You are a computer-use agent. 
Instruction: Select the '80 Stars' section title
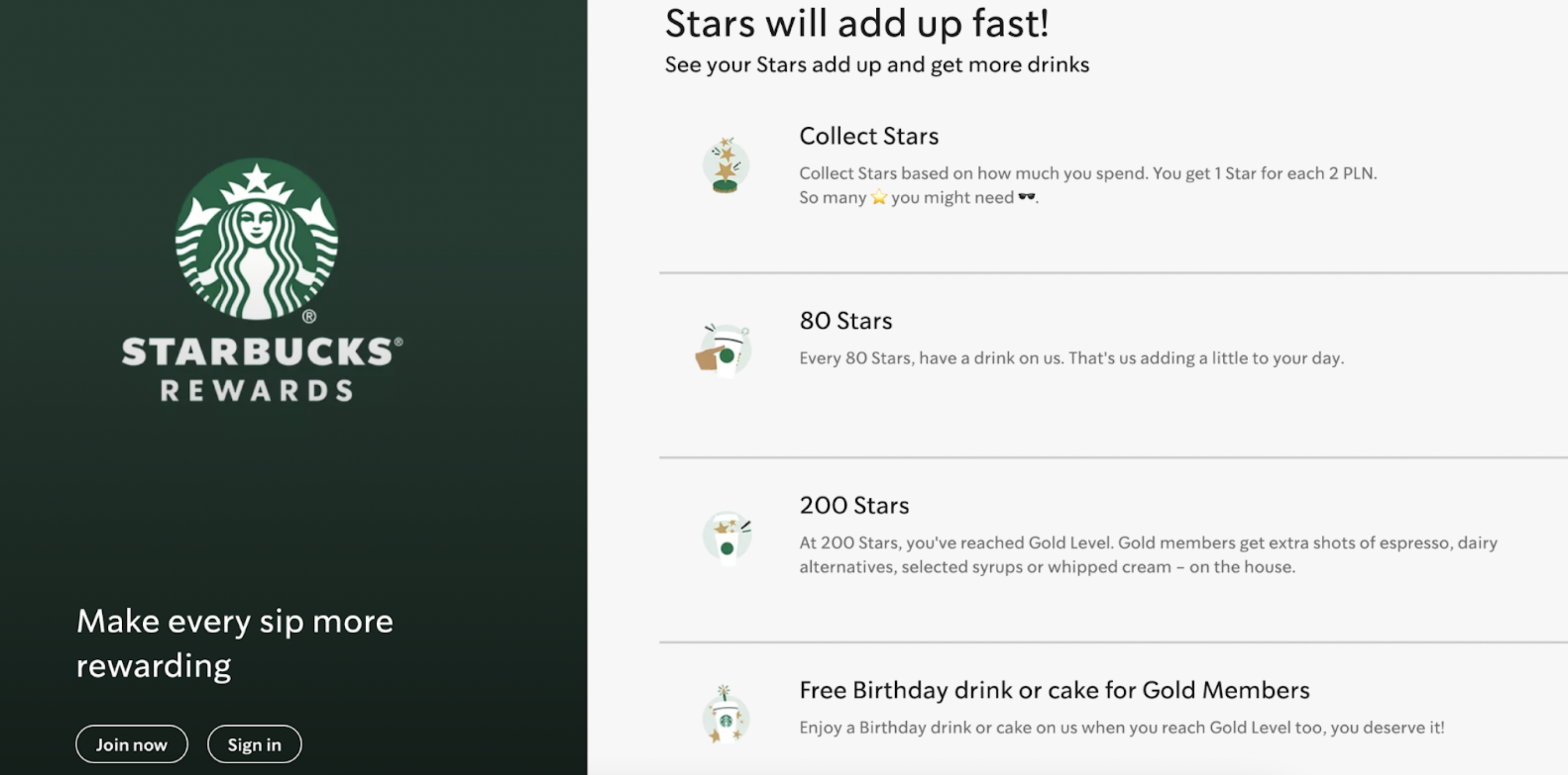(x=846, y=321)
